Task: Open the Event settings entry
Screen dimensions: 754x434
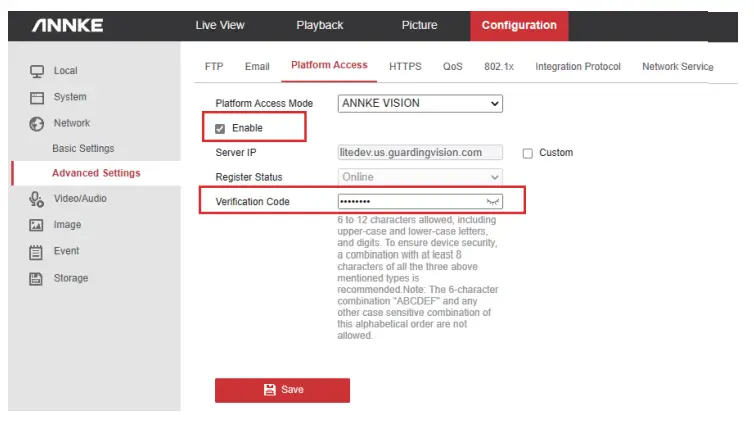Action: pos(66,251)
